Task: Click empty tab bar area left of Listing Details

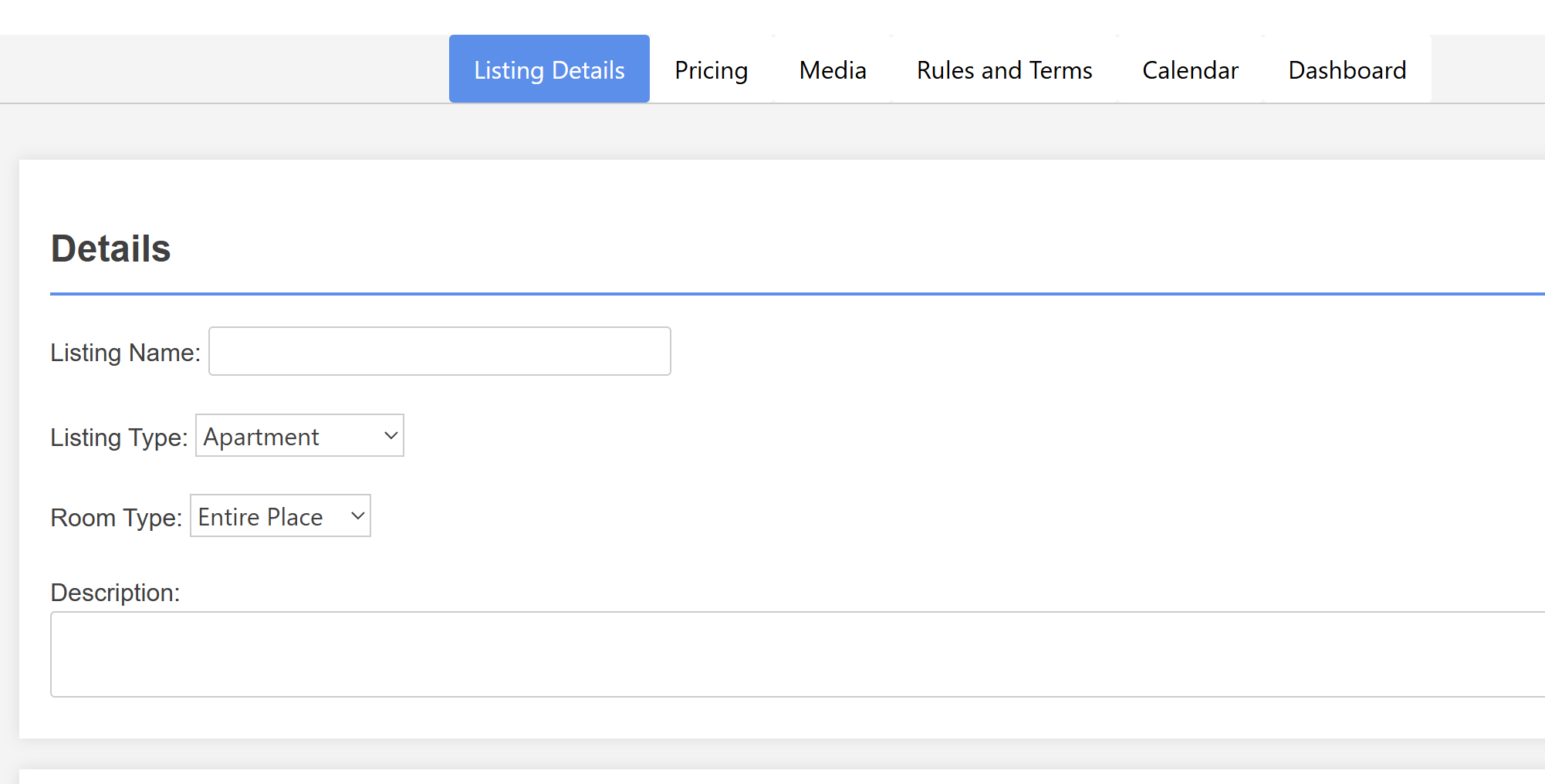Action: (224, 69)
